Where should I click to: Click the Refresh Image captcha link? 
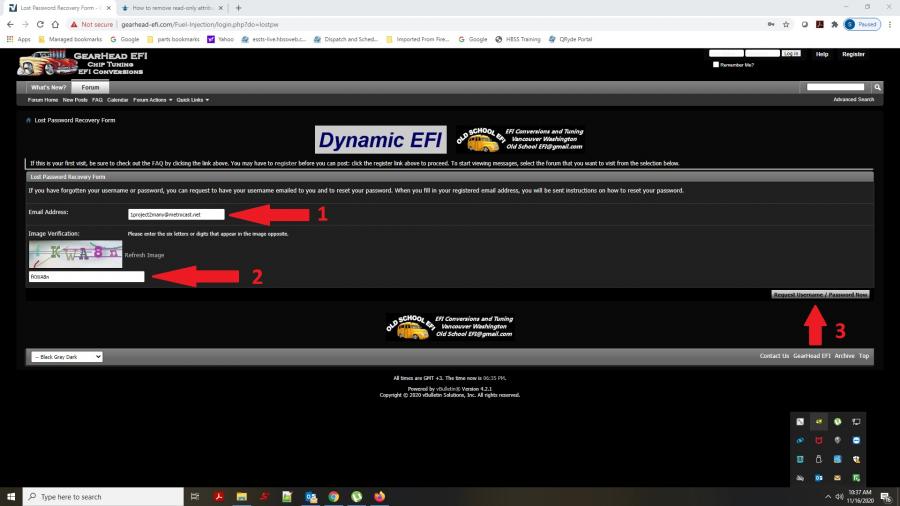click(x=144, y=255)
